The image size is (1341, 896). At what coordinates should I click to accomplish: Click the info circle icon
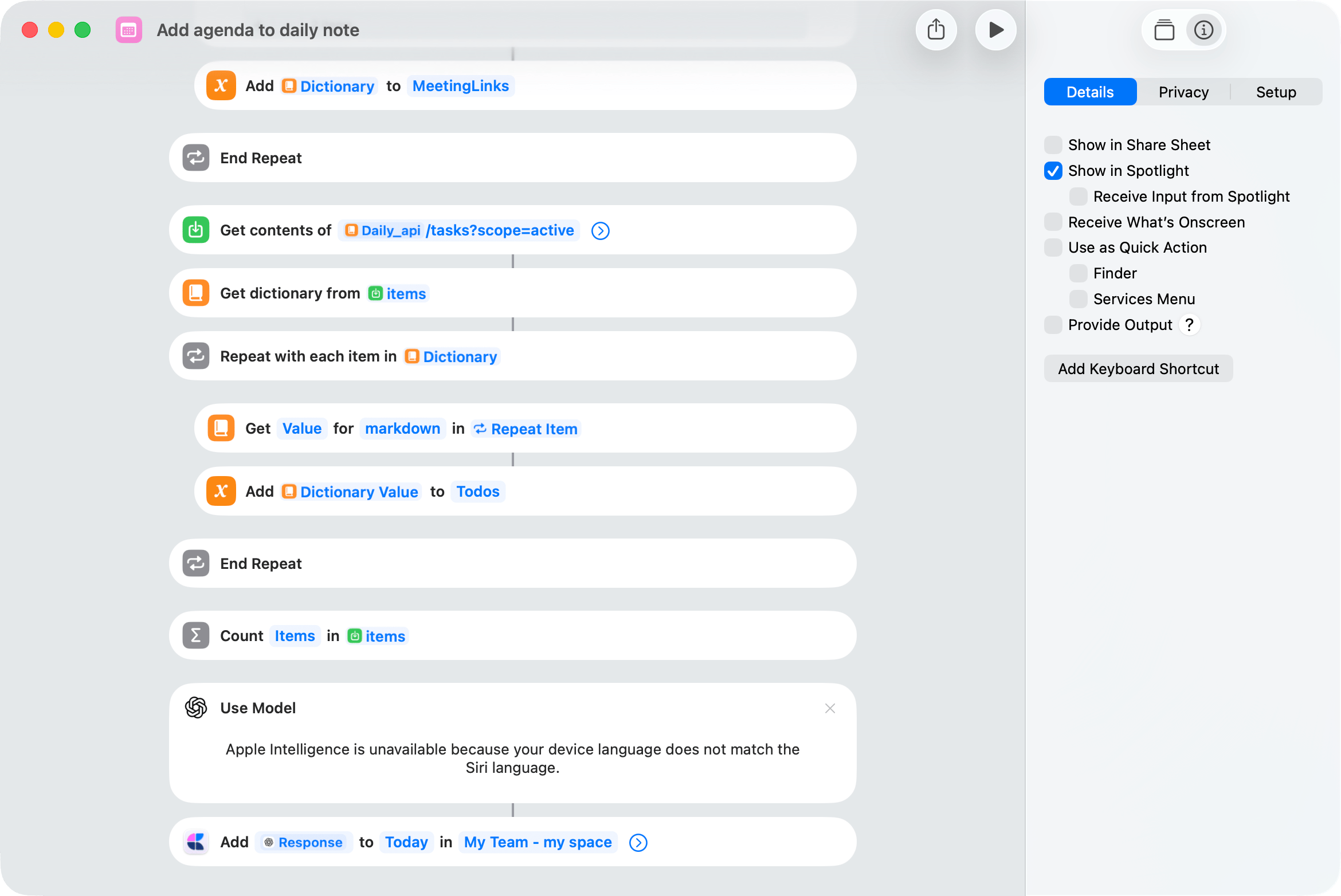(1203, 29)
